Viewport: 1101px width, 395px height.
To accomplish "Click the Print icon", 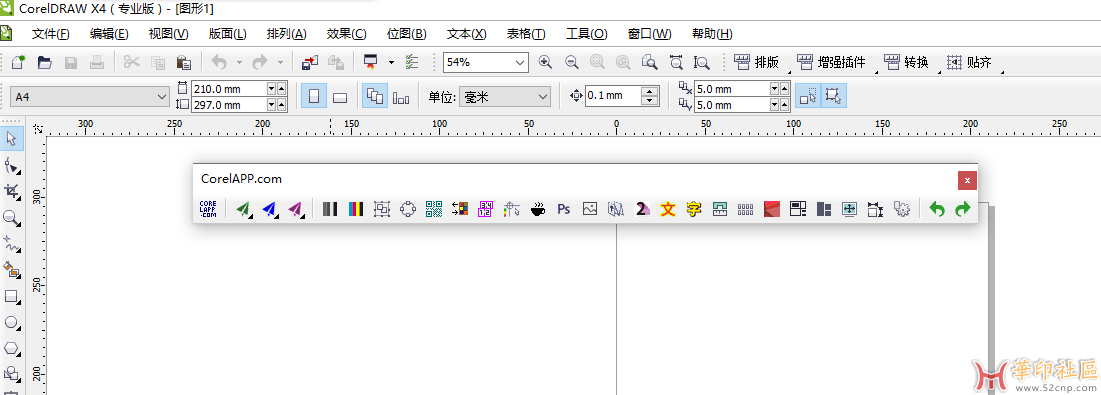I will tap(97, 62).
